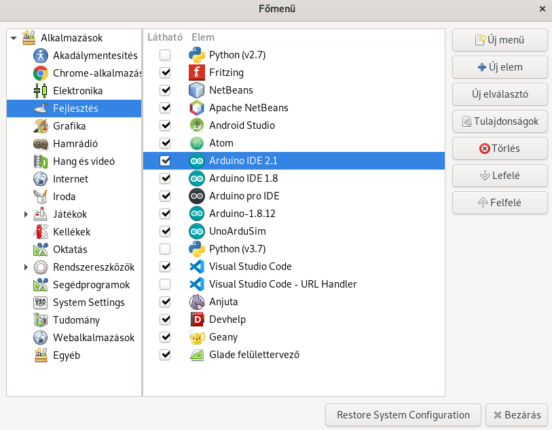Expand the Játékok category
552x430 pixels.
26,214
